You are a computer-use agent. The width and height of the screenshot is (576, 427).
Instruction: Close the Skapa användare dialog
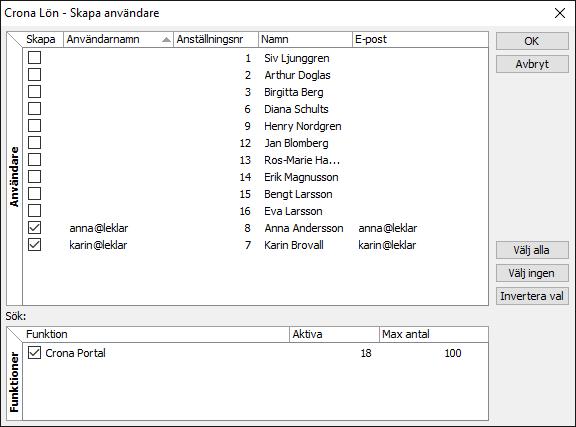point(560,13)
